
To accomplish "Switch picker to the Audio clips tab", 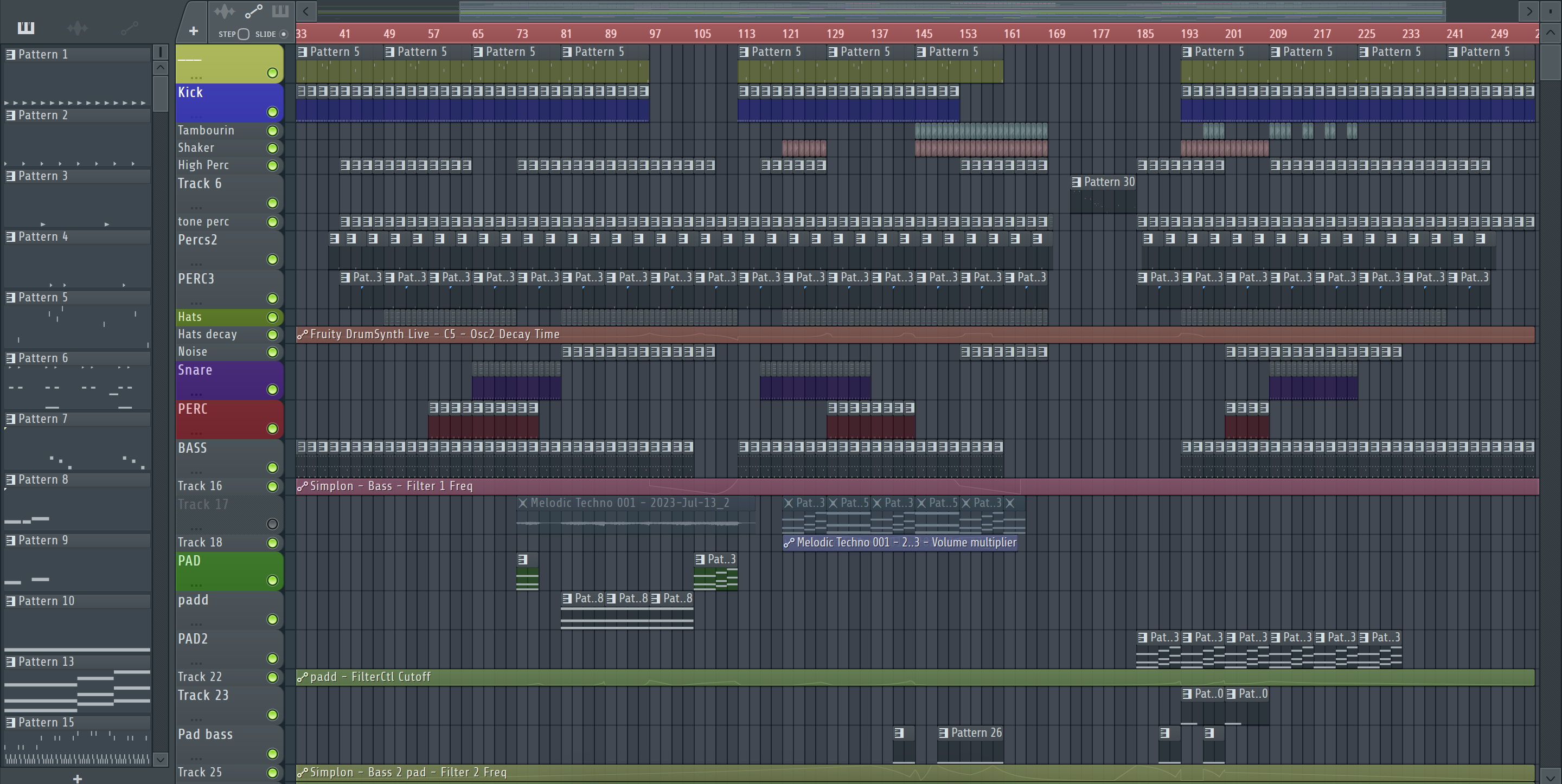I will 78,27.
